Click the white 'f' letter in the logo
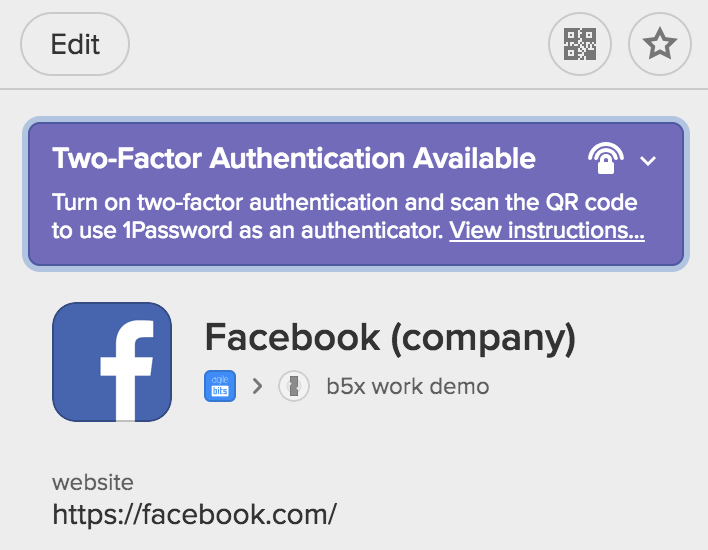Image resolution: width=708 pixels, height=550 pixels. click(126, 370)
